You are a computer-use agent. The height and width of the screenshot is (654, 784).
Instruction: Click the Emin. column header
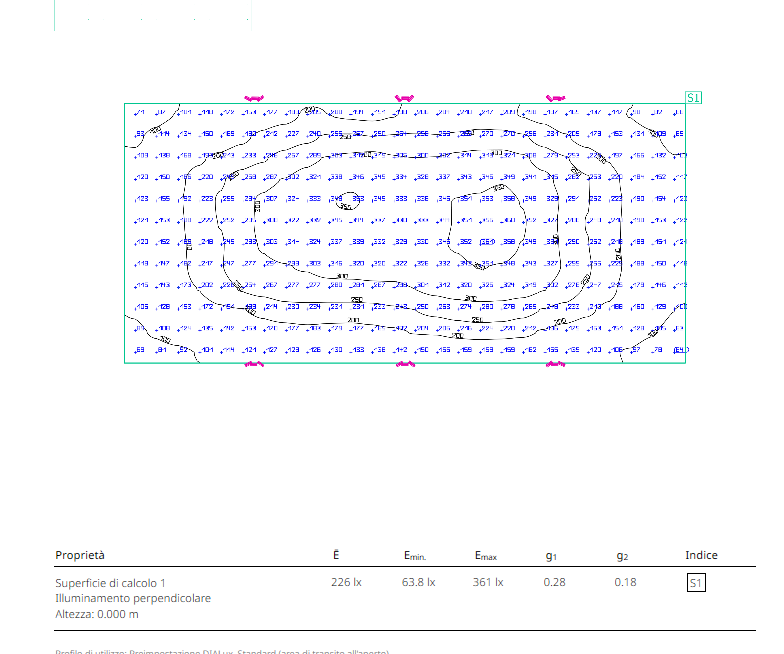(419, 556)
